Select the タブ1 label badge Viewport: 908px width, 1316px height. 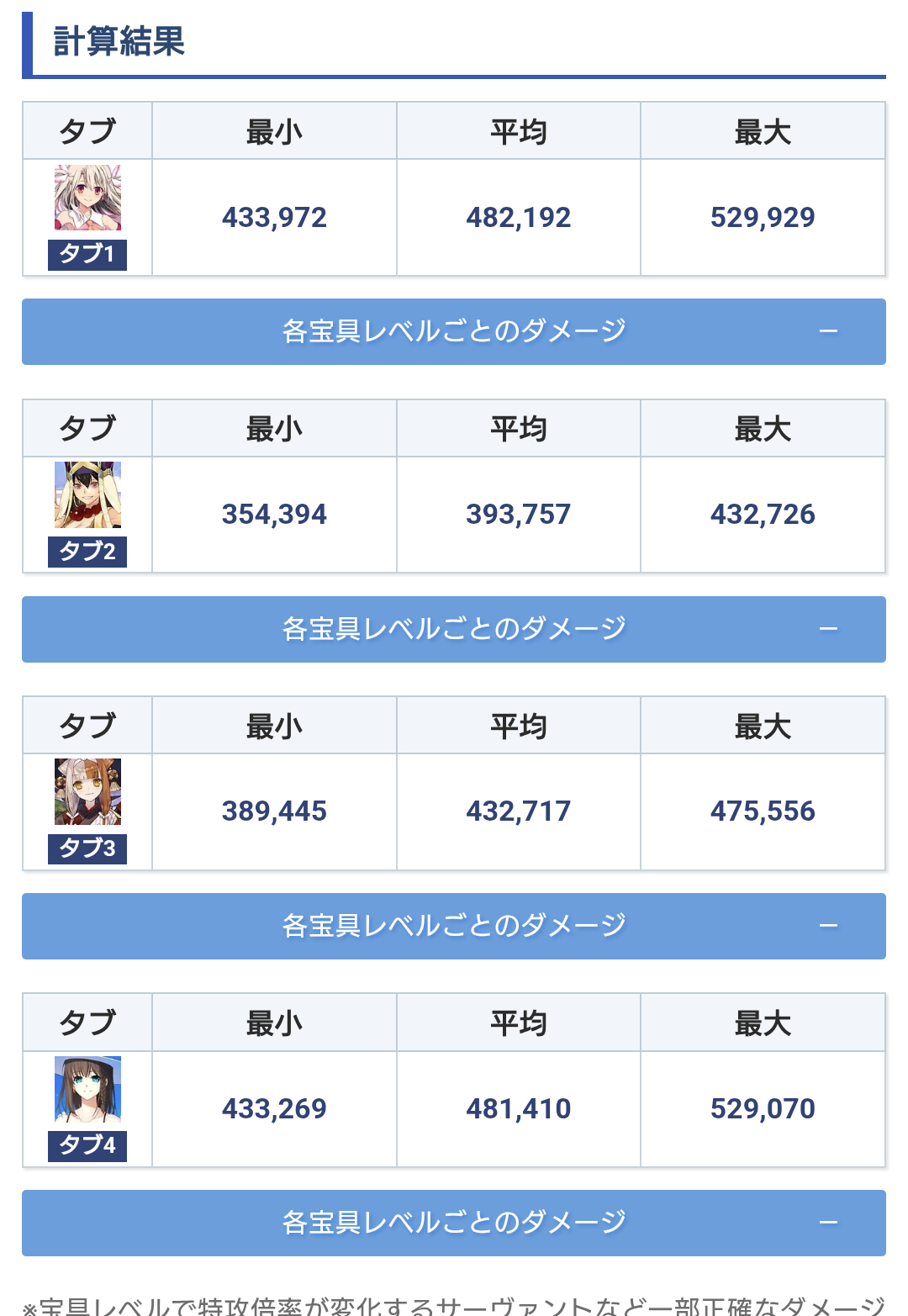coord(87,254)
